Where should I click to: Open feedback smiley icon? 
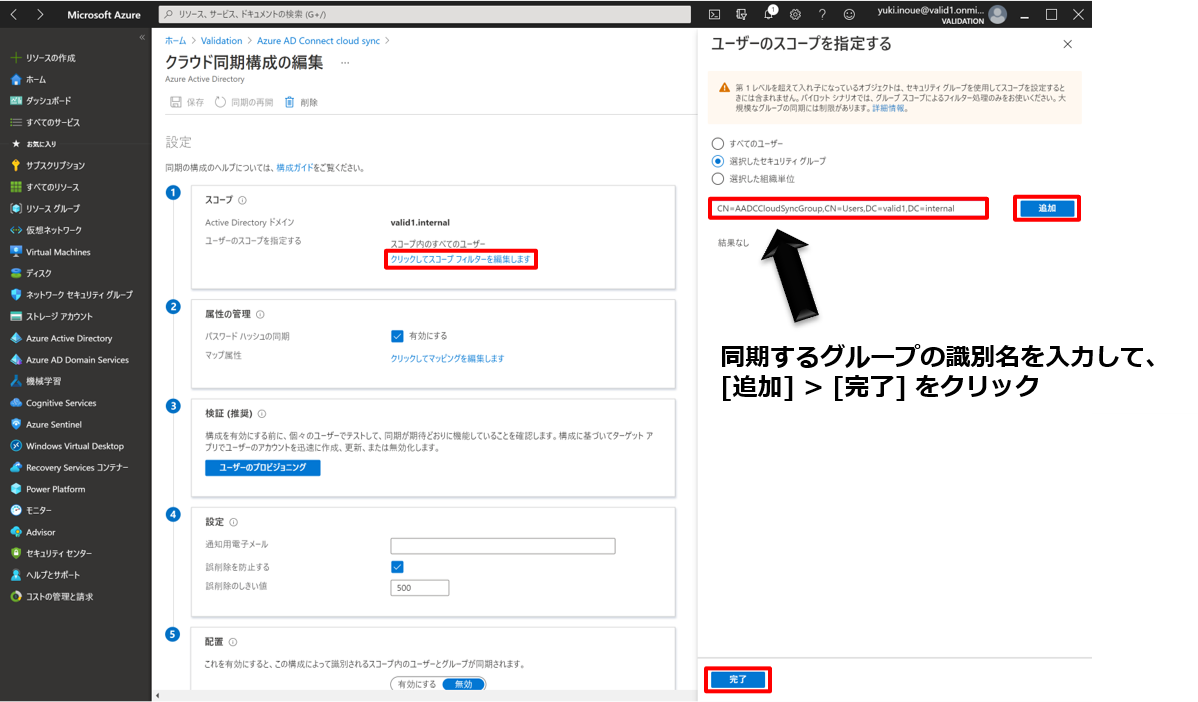click(849, 15)
